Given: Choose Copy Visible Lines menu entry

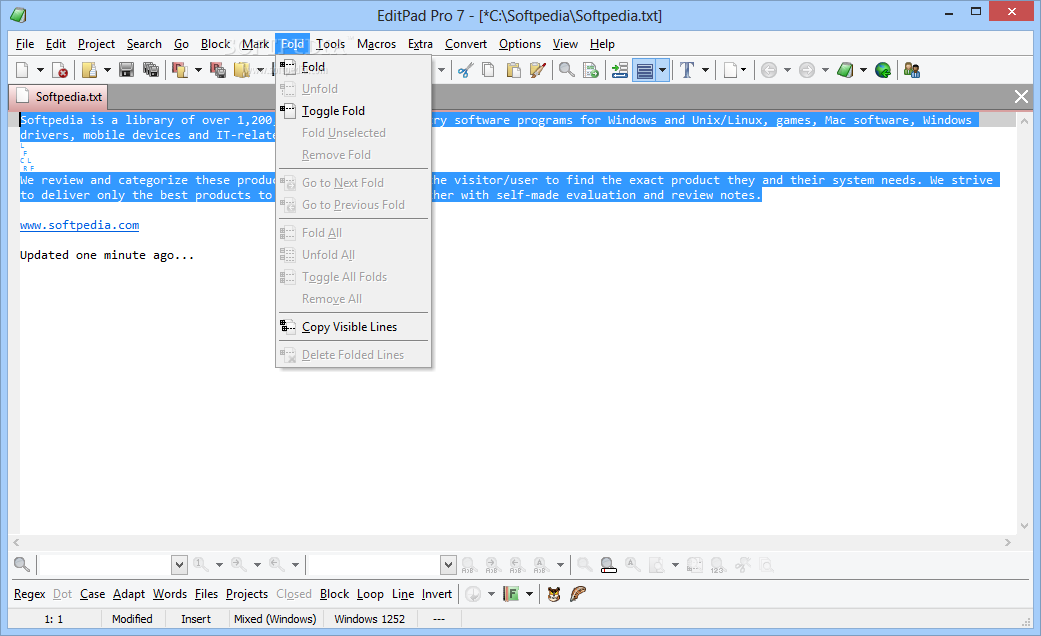Looking at the screenshot, I should [353, 327].
